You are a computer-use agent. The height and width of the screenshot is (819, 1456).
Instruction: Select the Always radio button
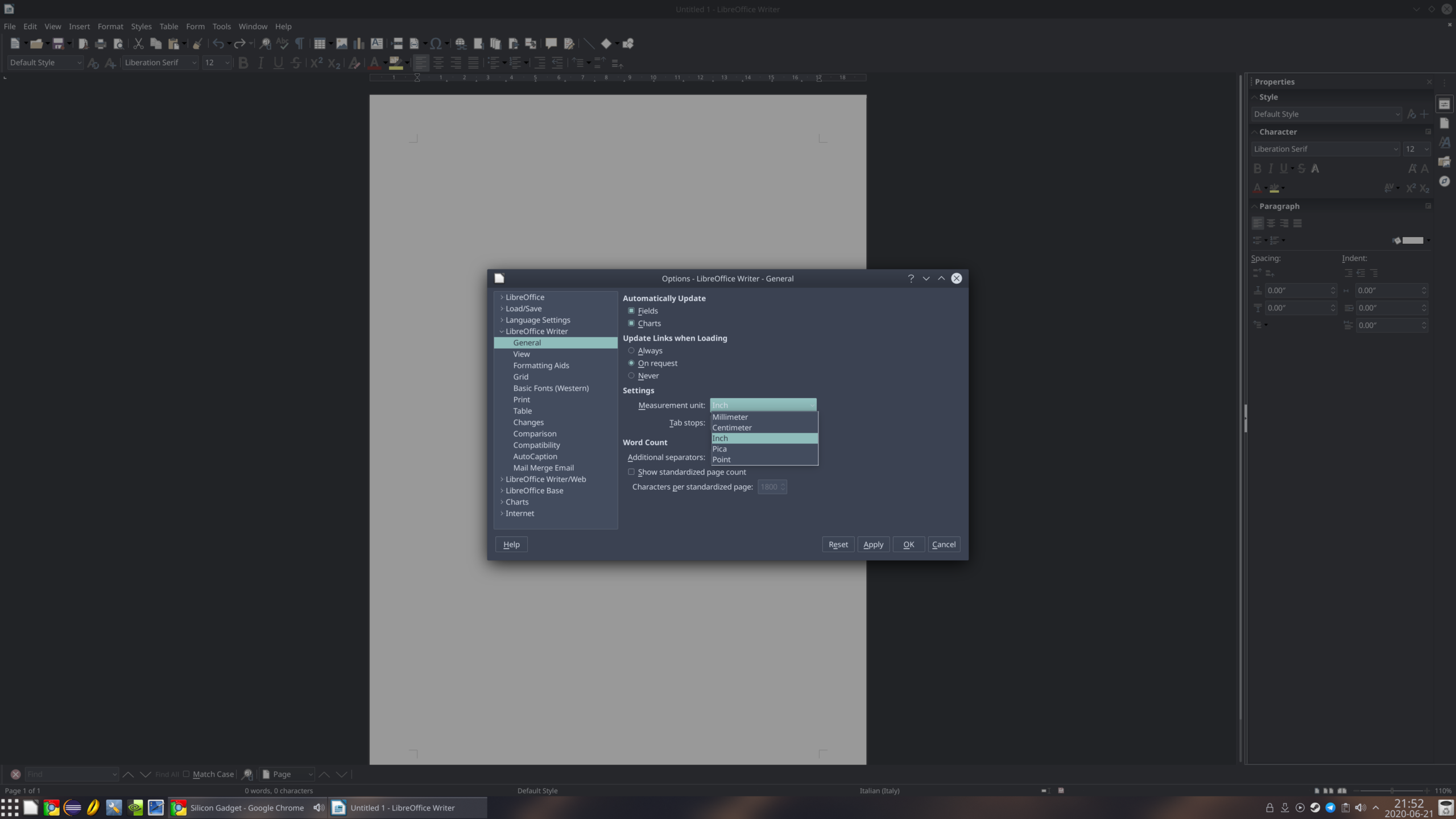click(x=631, y=350)
